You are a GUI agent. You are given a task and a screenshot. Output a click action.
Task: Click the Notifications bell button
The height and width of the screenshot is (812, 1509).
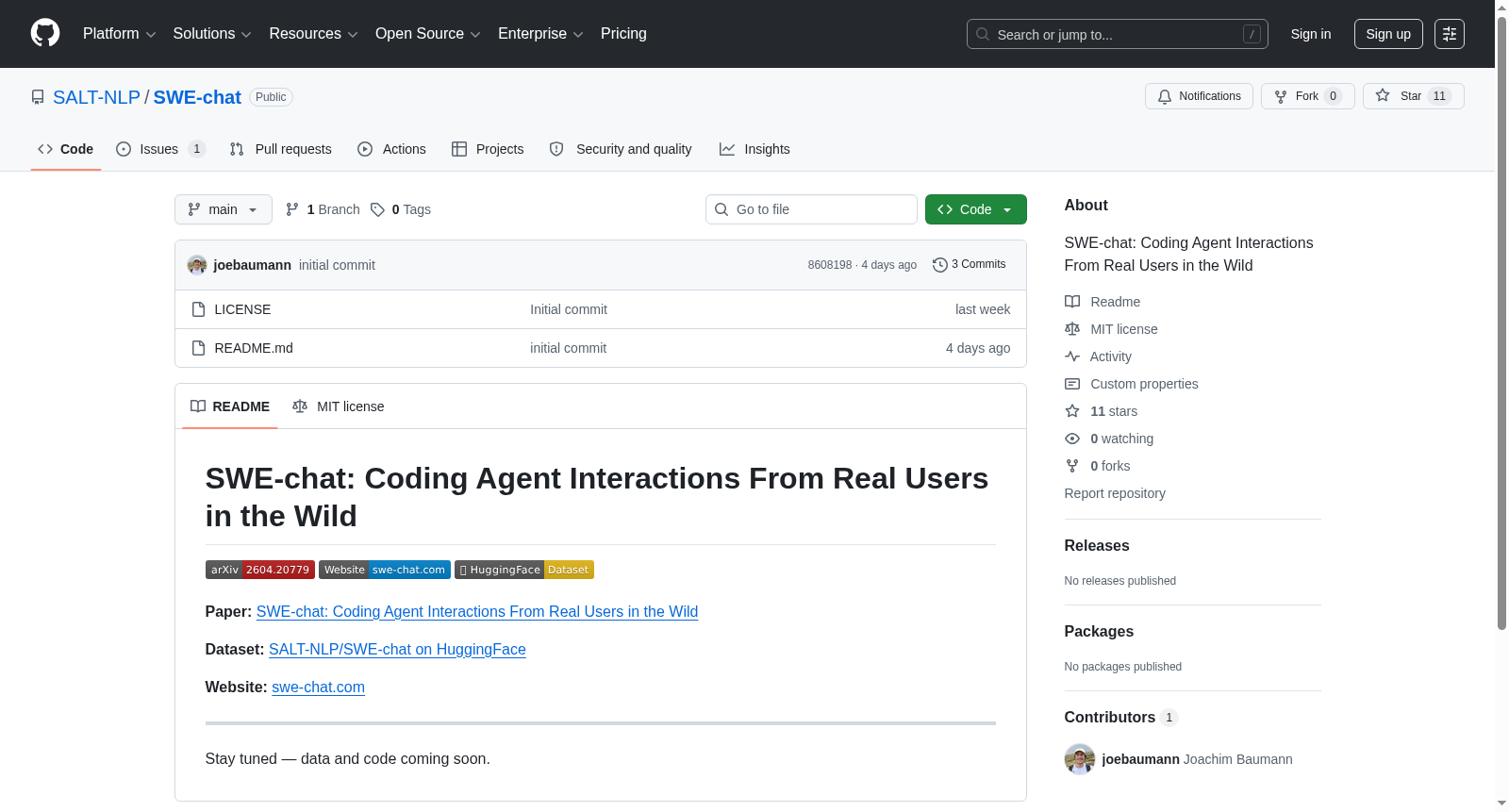coord(1199,96)
